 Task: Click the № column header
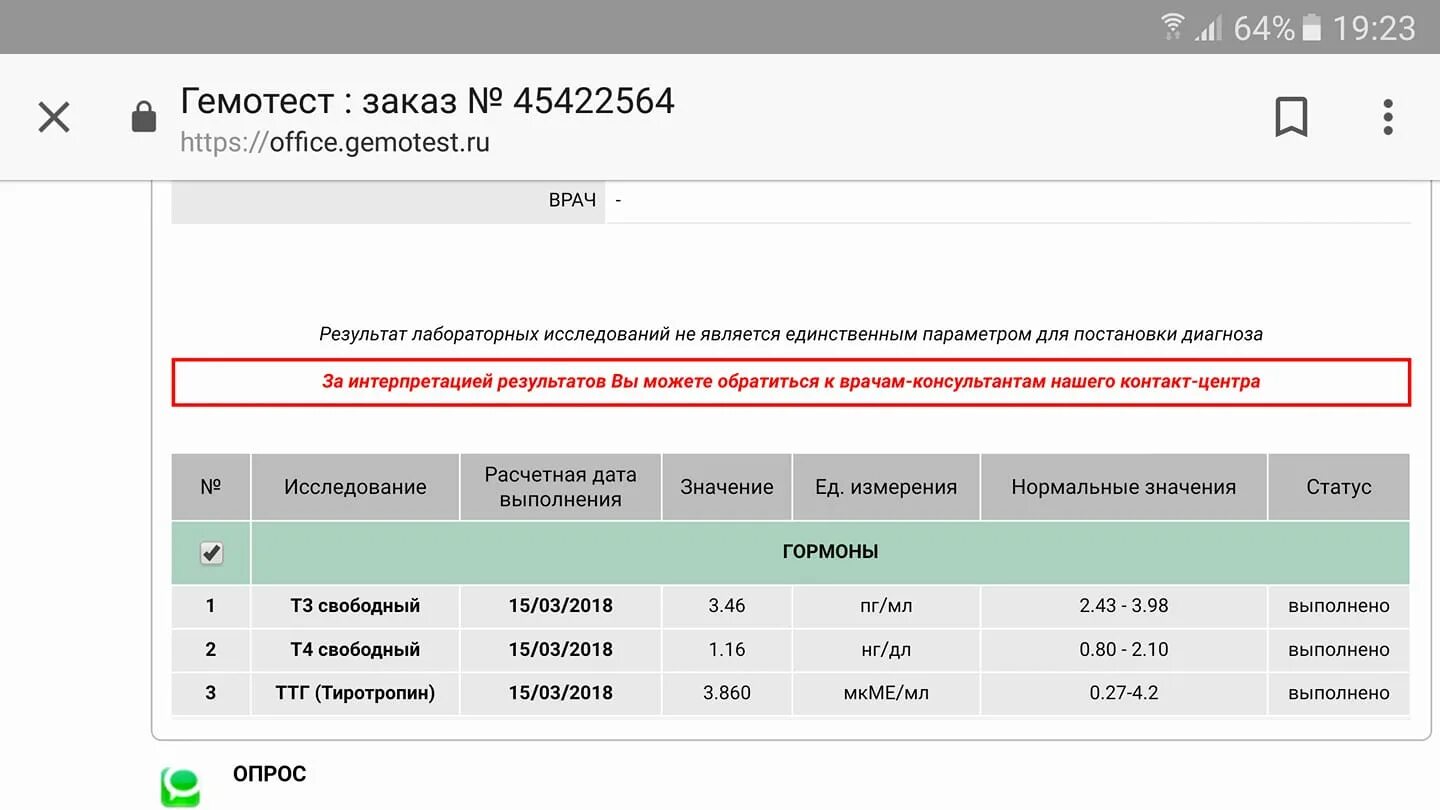(210, 487)
